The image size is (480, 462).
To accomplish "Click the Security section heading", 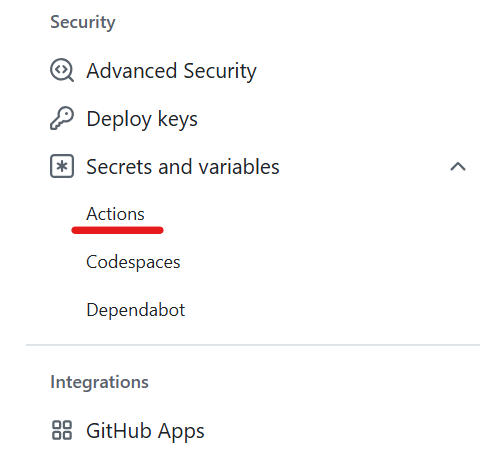I will click(83, 22).
